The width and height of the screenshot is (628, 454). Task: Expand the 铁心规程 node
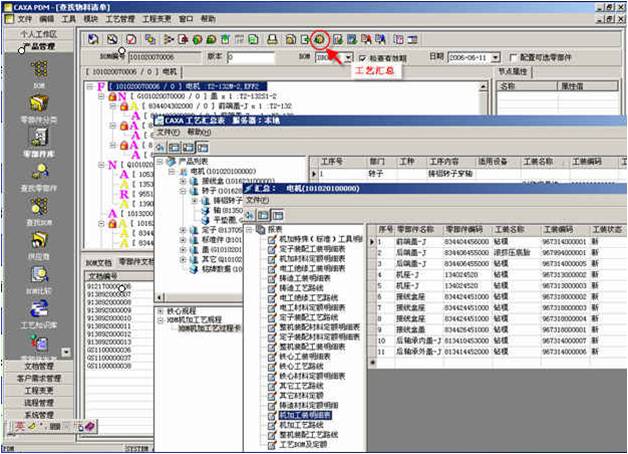(x=160, y=311)
